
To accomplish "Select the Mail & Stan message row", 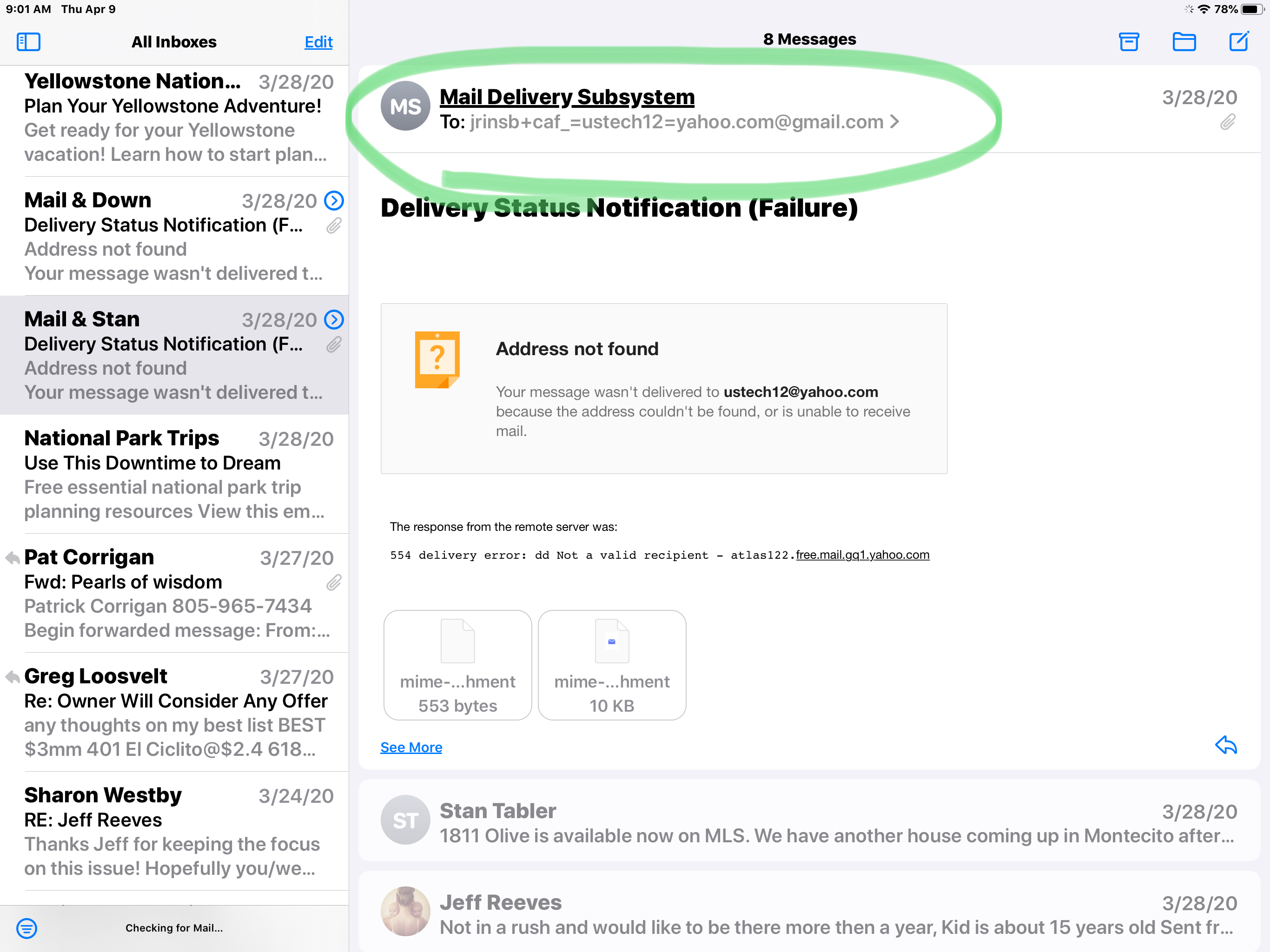I will coord(174,355).
